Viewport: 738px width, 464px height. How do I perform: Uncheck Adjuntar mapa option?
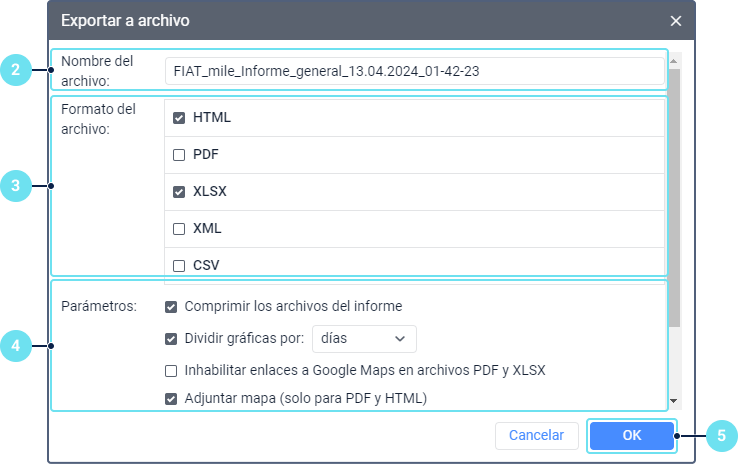(172, 398)
